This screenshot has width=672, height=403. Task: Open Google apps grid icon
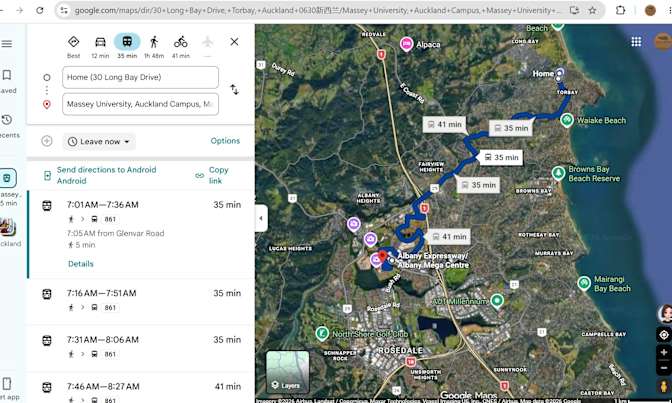click(636, 42)
